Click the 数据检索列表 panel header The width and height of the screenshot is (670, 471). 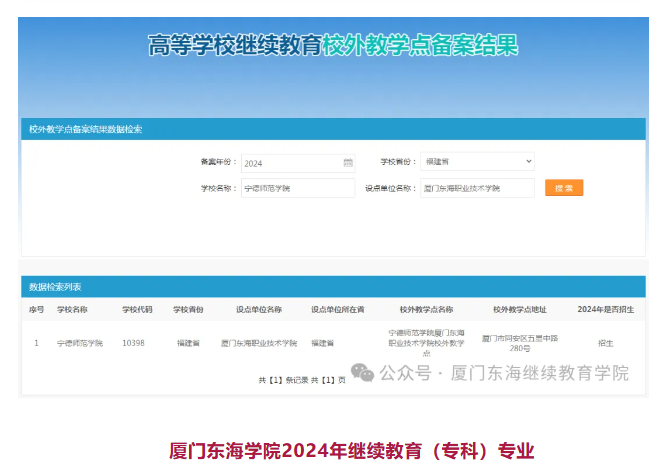pyautogui.click(x=56, y=287)
